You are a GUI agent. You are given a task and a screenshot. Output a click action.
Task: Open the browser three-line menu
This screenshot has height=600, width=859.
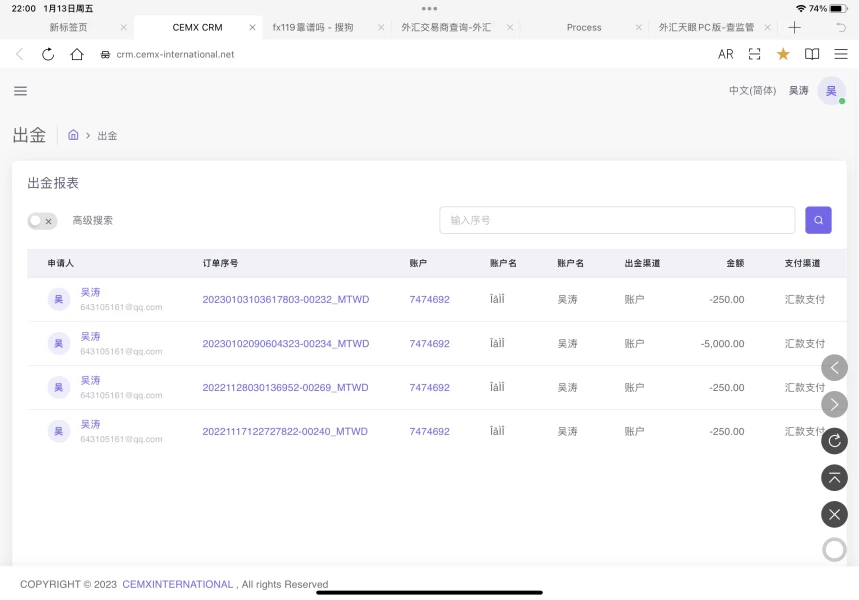[x=840, y=54]
